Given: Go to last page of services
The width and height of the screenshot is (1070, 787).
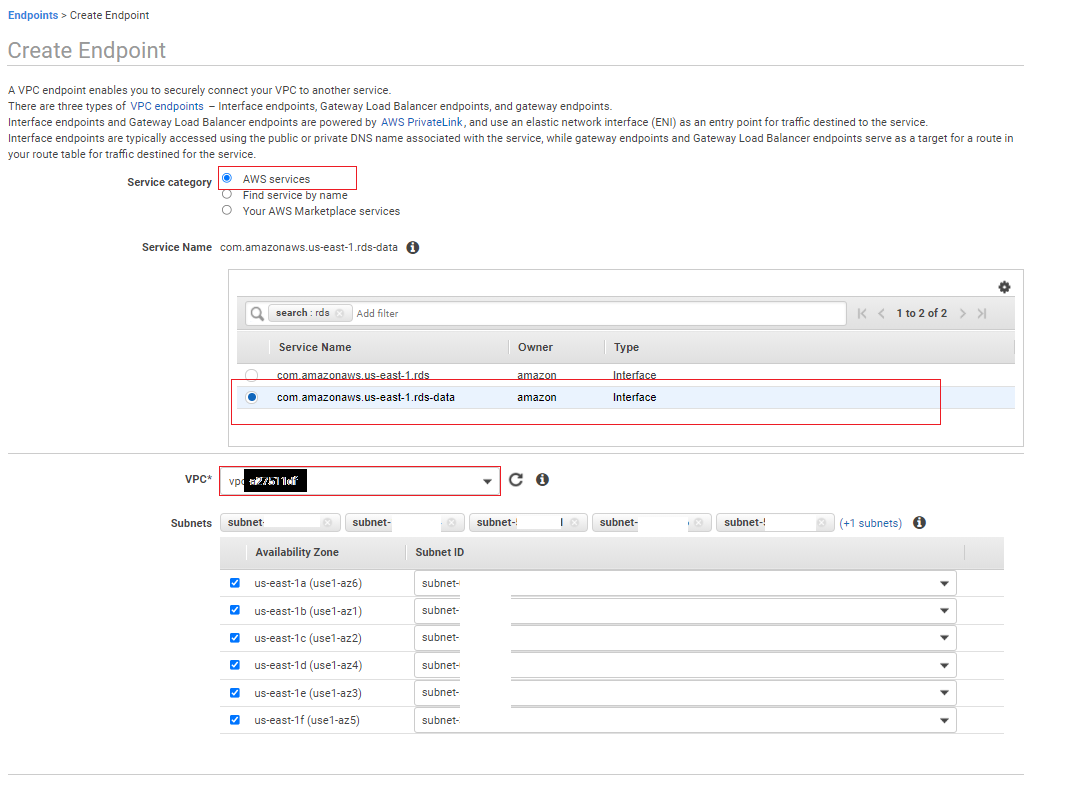Looking at the screenshot, I should [x=982, y=313].
